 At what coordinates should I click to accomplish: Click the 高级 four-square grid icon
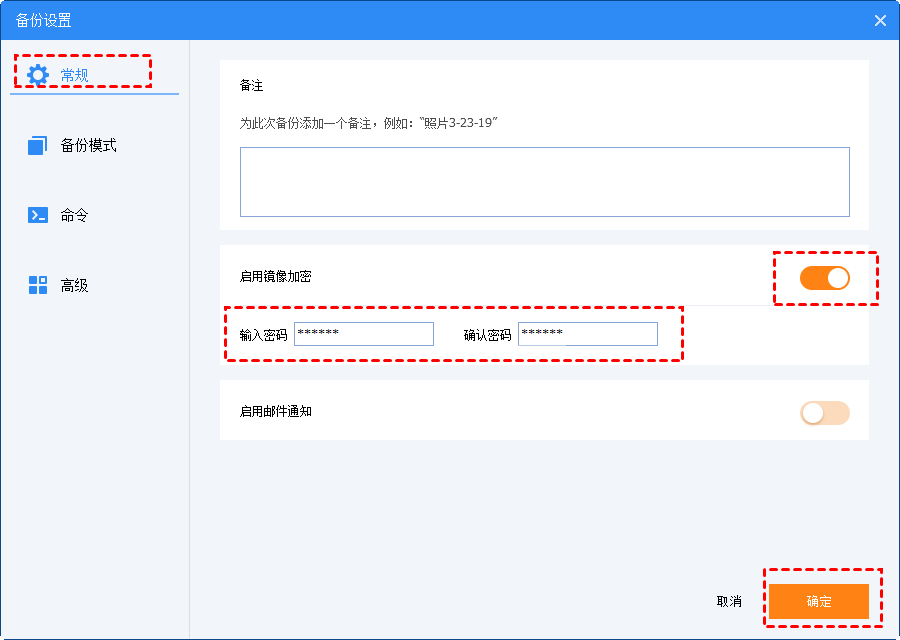(x=38, y=285)
